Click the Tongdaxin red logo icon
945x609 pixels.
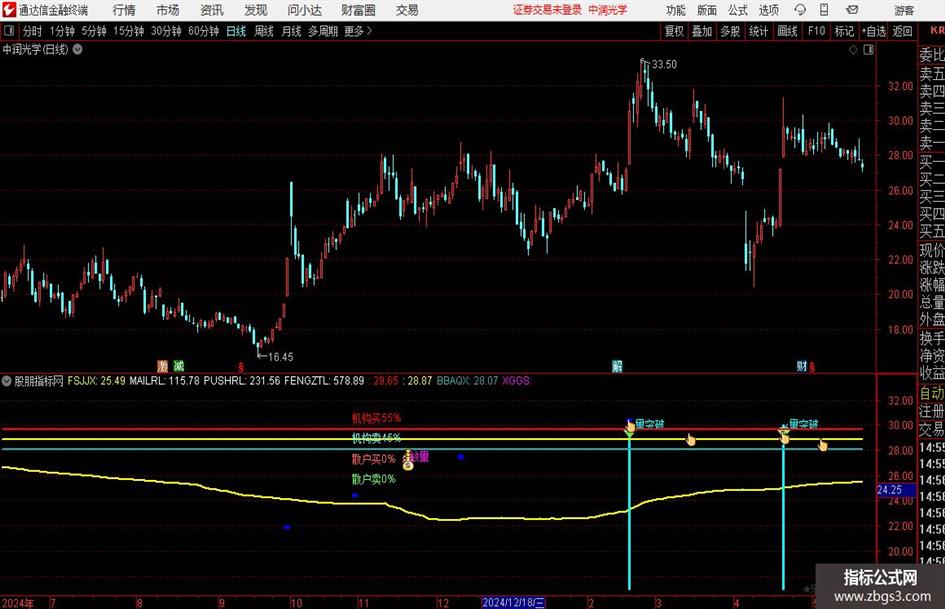pyautogui.click(x=9, y=10)
